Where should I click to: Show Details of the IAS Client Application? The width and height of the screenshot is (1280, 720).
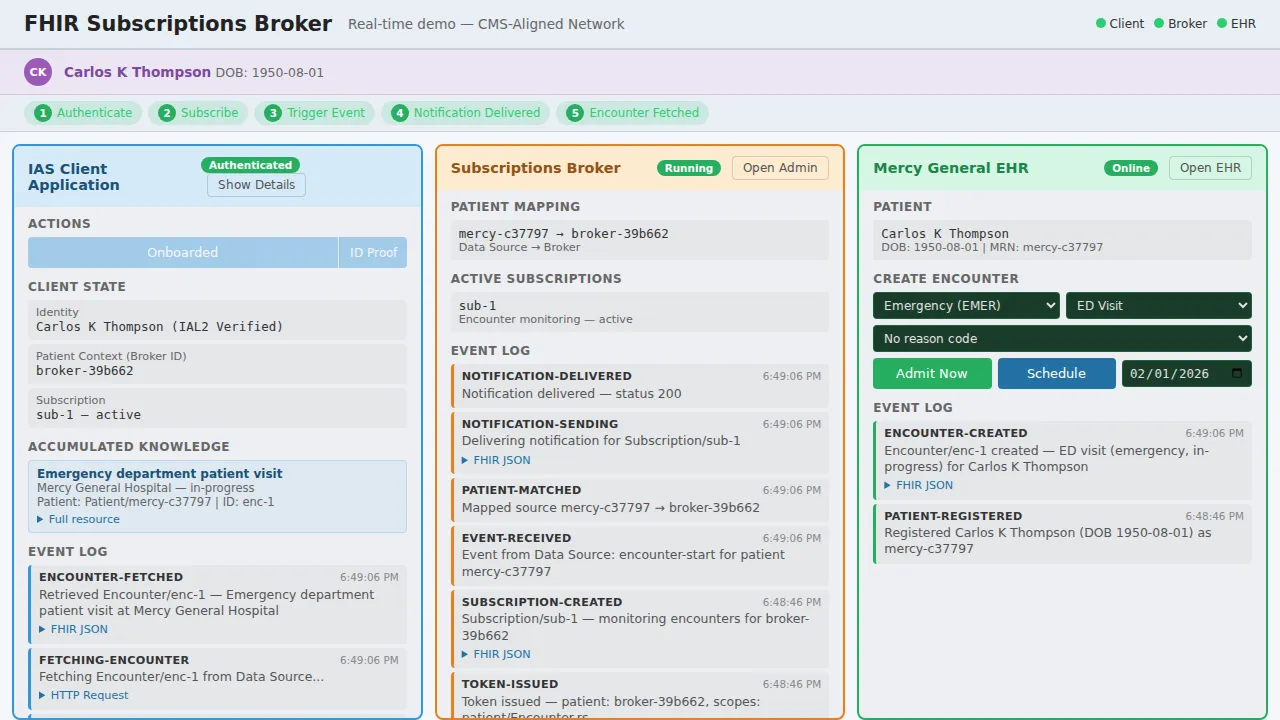(x=256, y=185)
